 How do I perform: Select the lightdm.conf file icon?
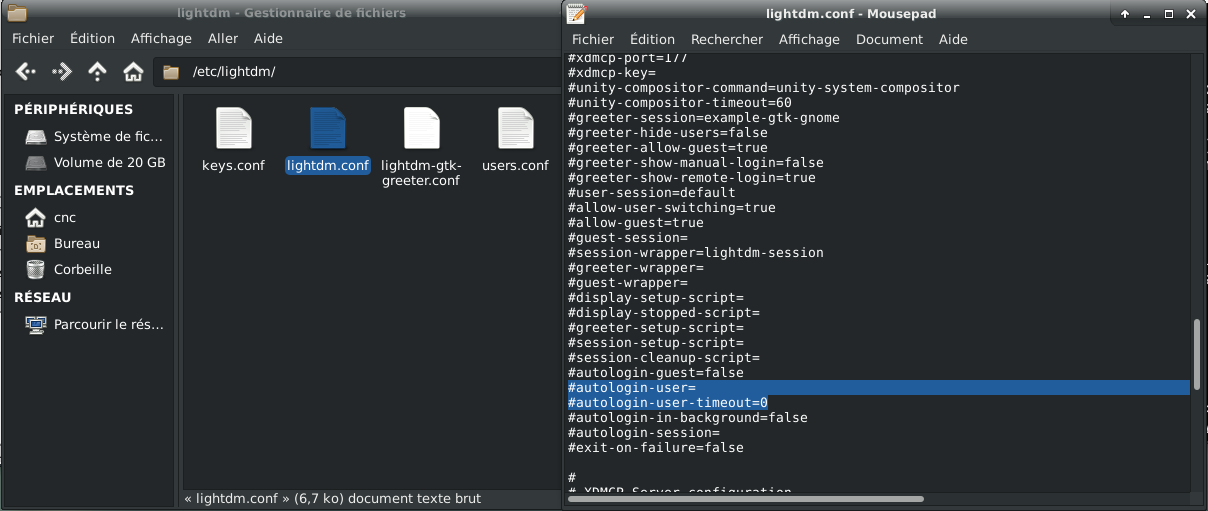[x=328, y=128]
